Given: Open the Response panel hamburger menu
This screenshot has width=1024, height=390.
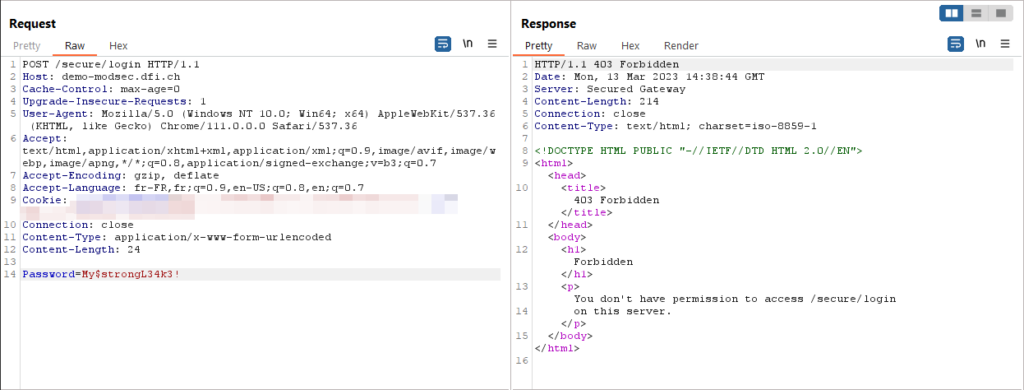Looking at the screenshot, I should [x=1005, y=44].
